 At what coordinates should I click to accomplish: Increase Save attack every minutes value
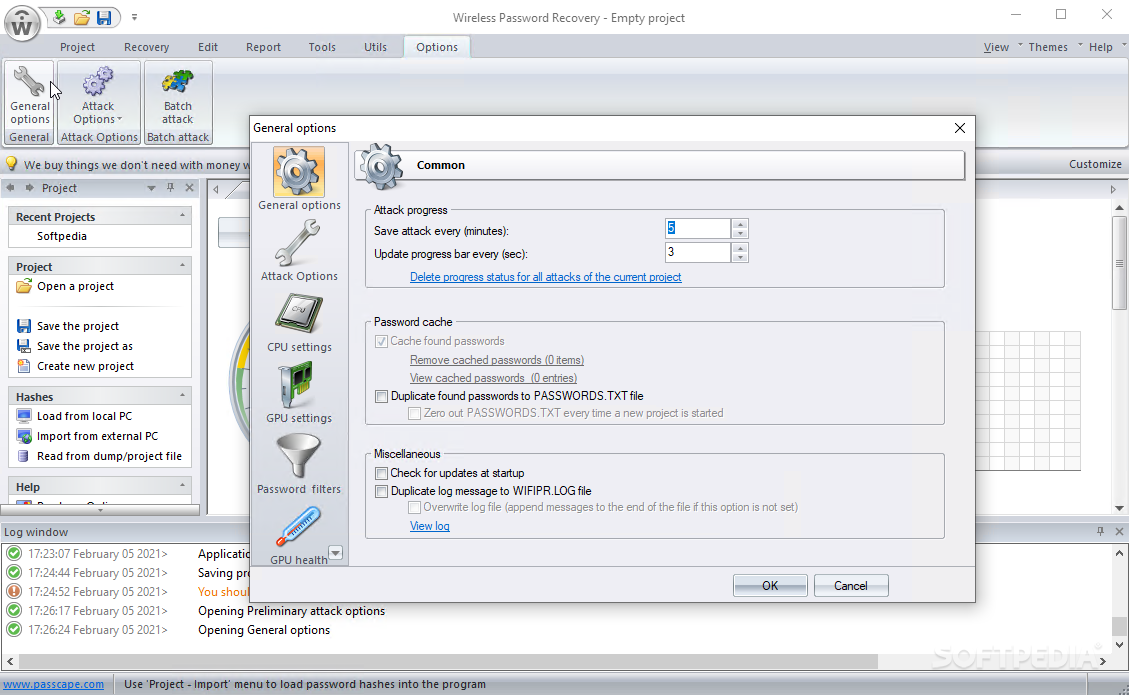[739, 224]
